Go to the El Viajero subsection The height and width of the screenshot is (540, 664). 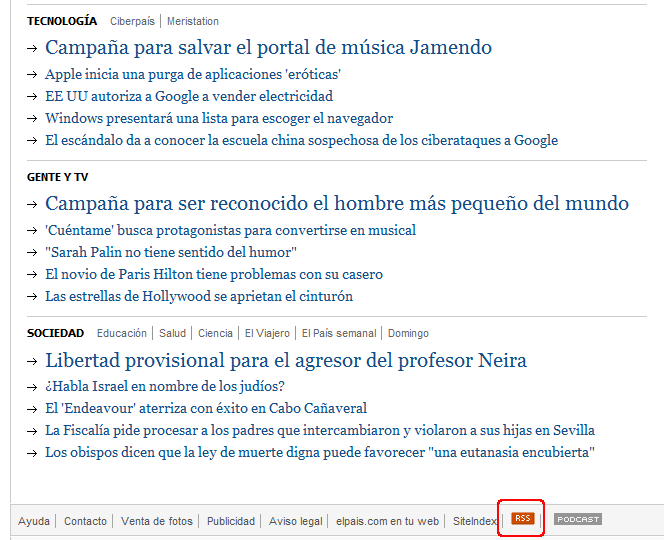pyautogui.click(x=267, y=333)
